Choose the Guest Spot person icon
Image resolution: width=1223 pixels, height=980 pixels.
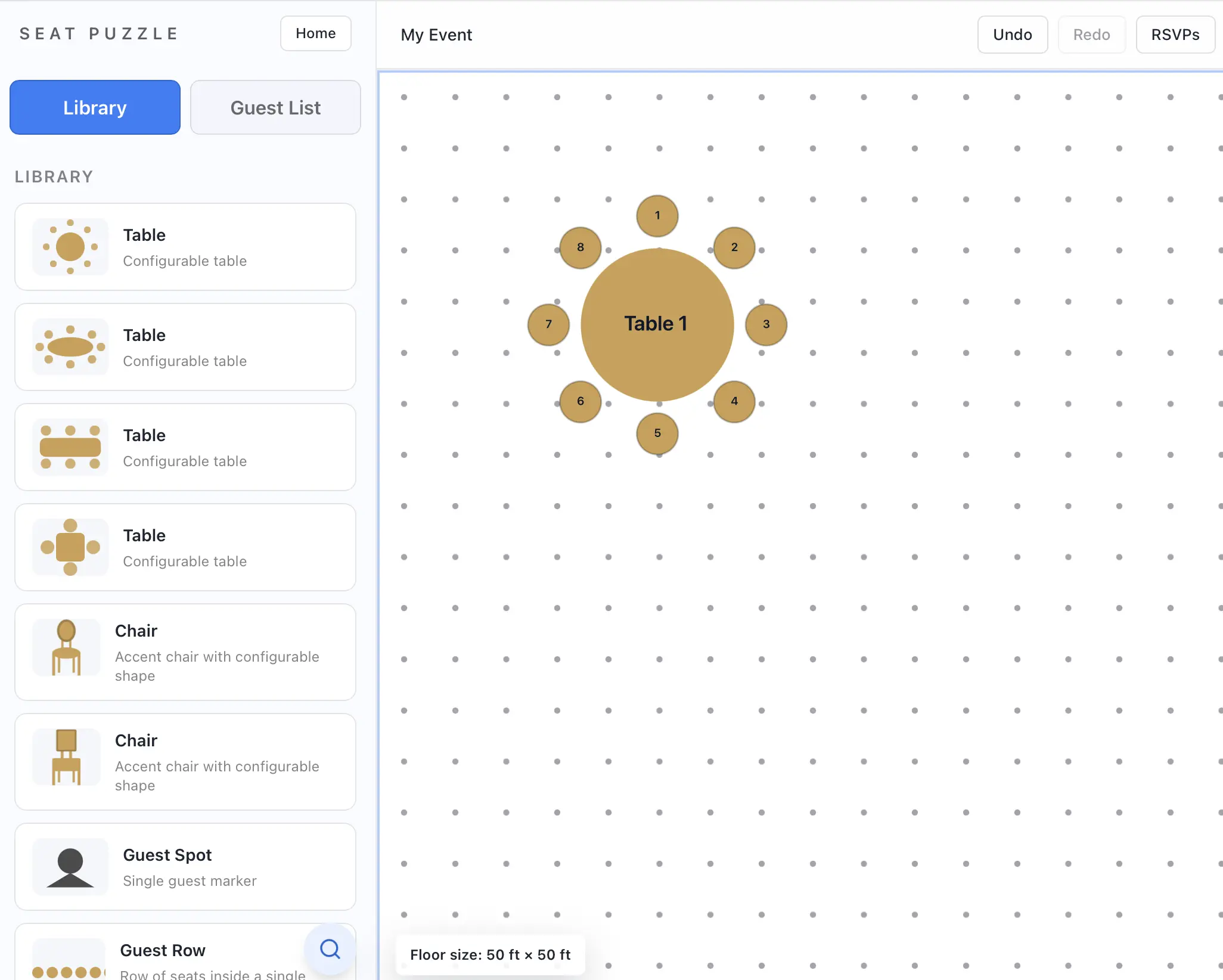[x=70, y=867]
